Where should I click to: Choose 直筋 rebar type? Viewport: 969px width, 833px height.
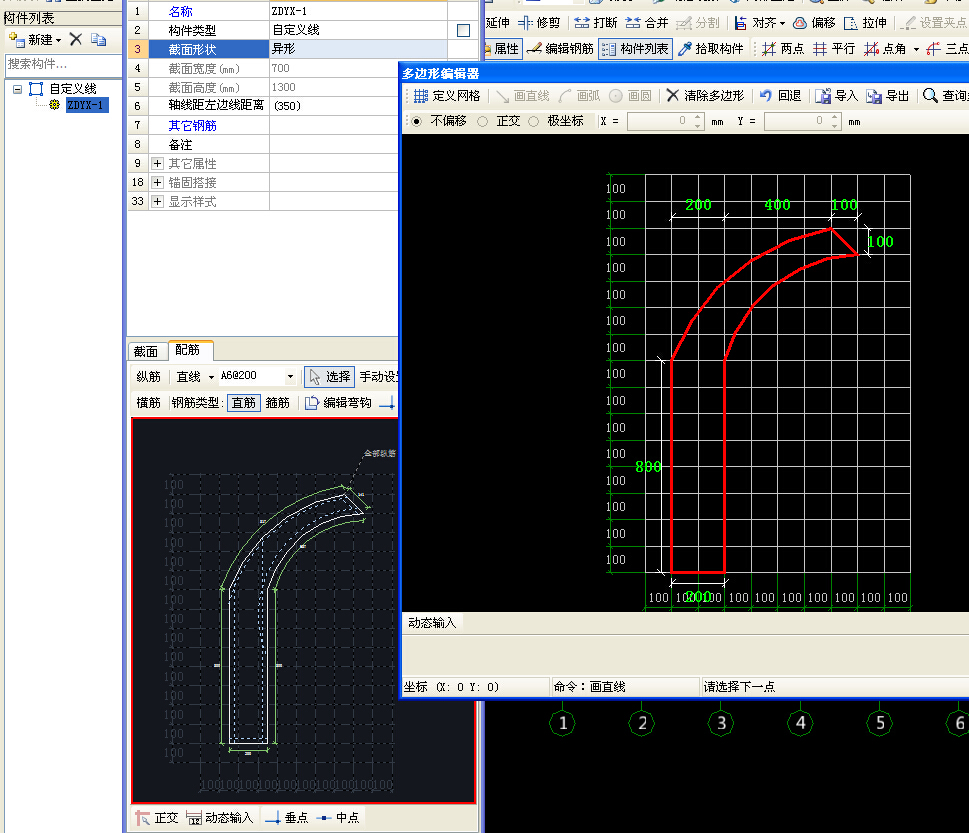coord(243,403)
